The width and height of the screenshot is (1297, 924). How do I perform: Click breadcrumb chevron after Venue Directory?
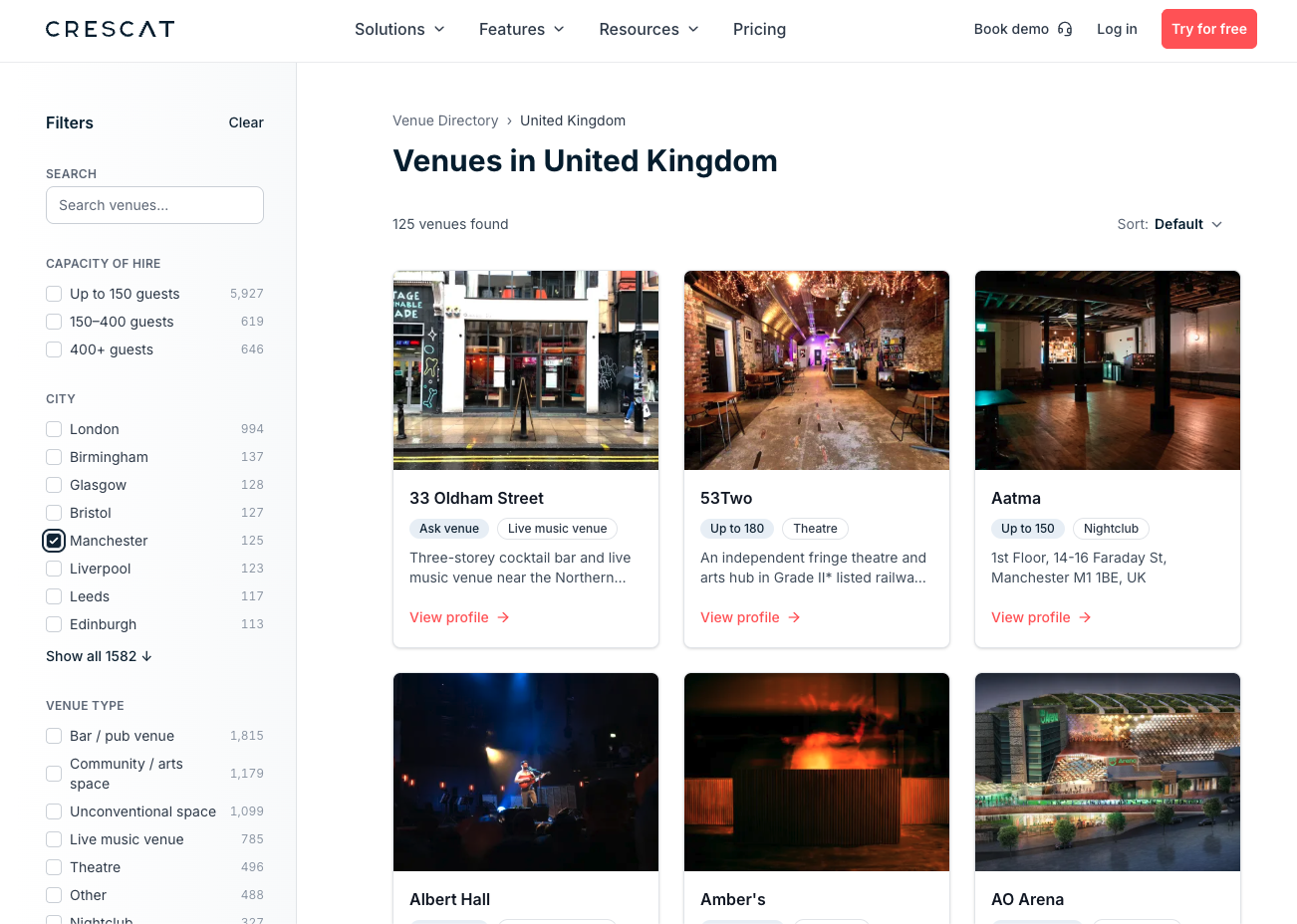tap(509, 120)
